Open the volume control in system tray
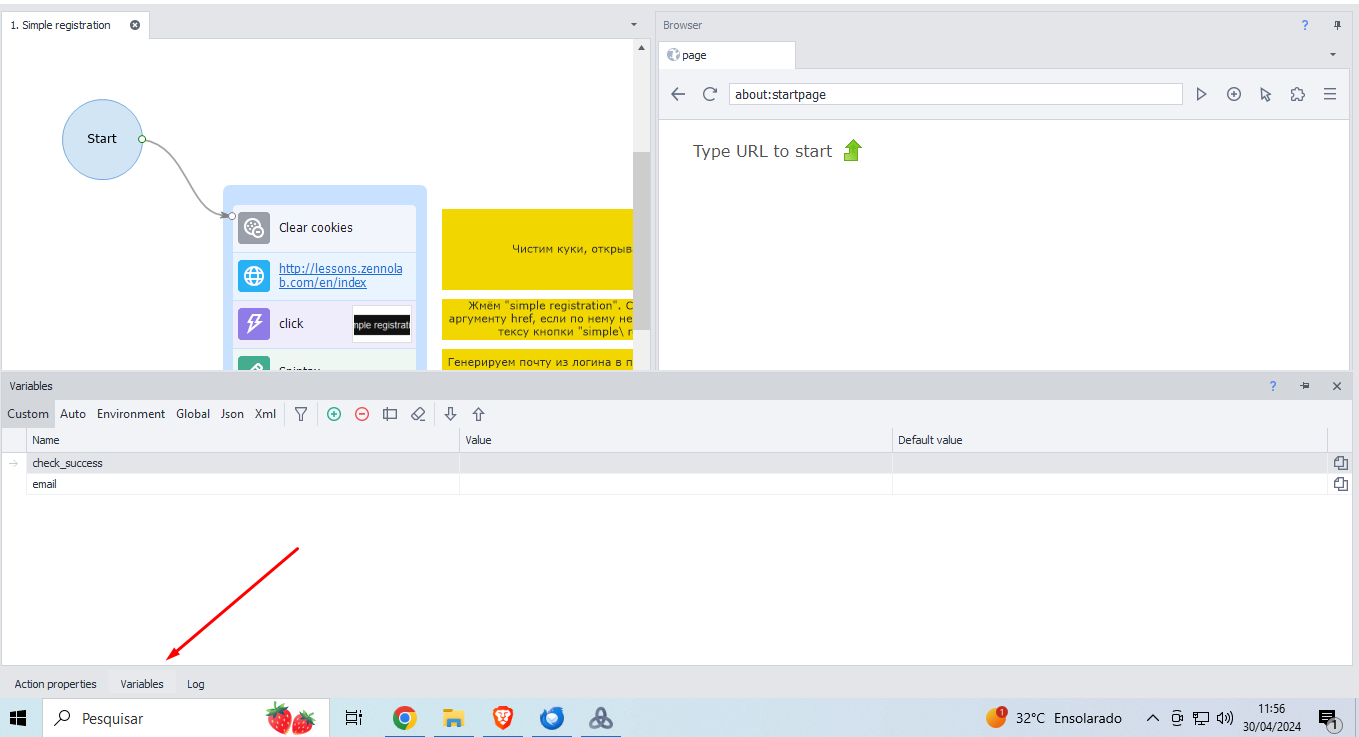The width and height of the screenshot is (1359, 737). 1225,718
